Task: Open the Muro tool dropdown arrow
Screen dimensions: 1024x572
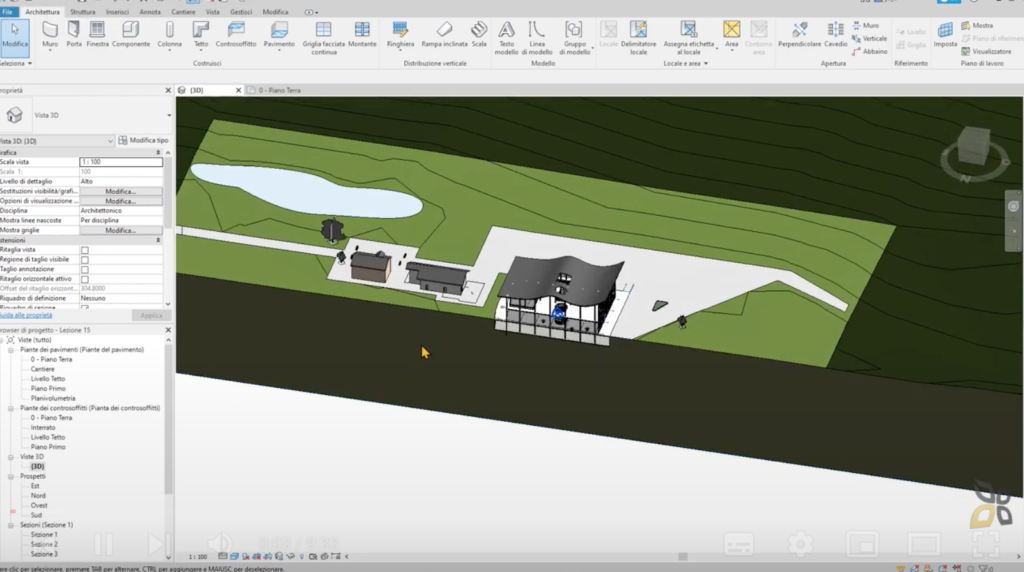Action: click(x=50, y=50)
